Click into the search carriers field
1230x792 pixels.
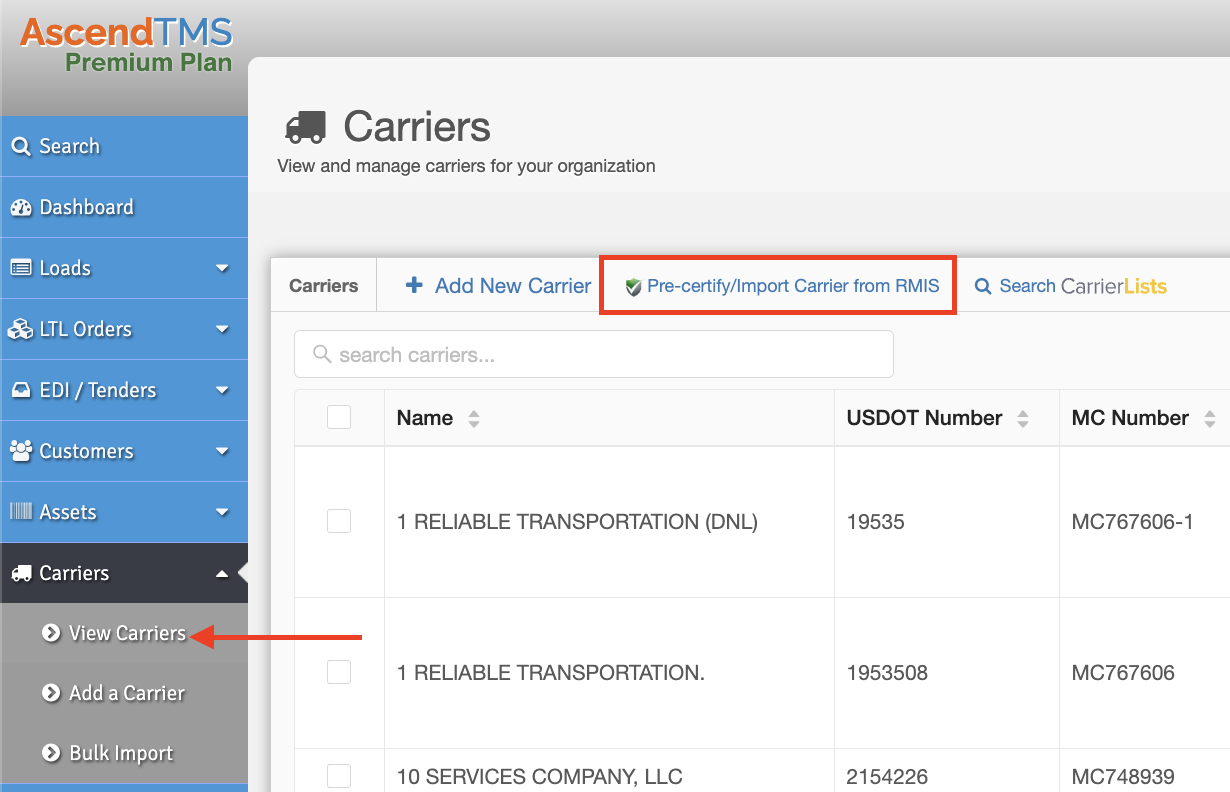(x=600, y=355)
